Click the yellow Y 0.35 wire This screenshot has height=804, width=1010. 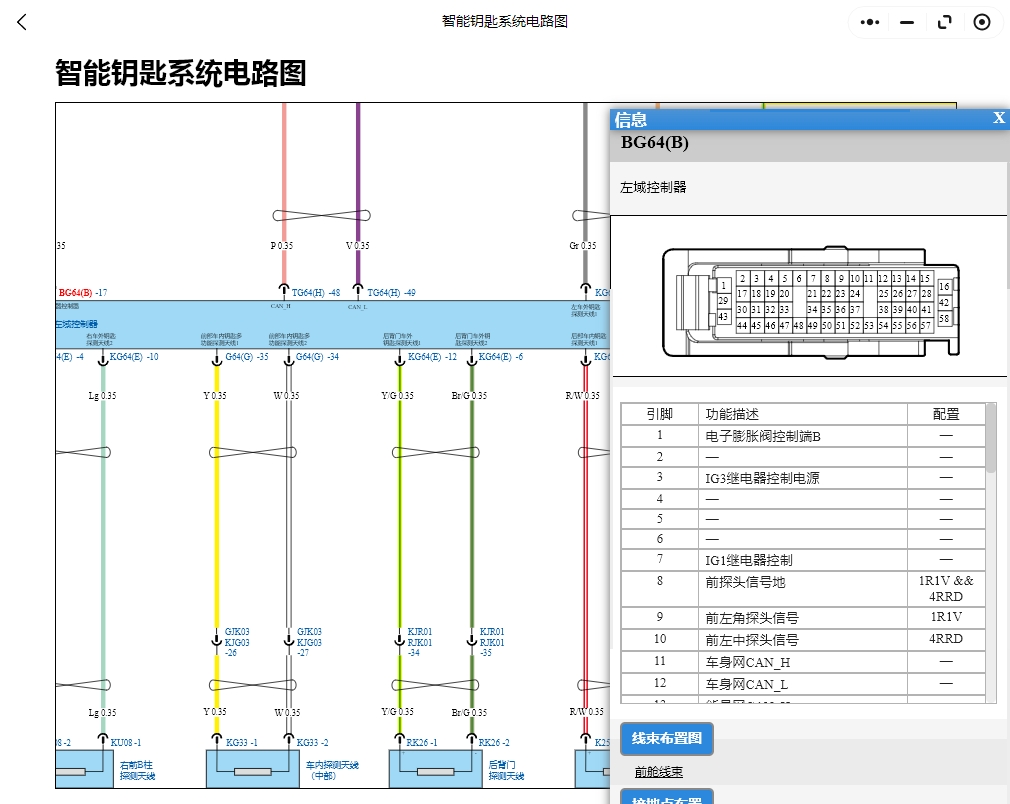pyautogui.click(x=216, y=515)
